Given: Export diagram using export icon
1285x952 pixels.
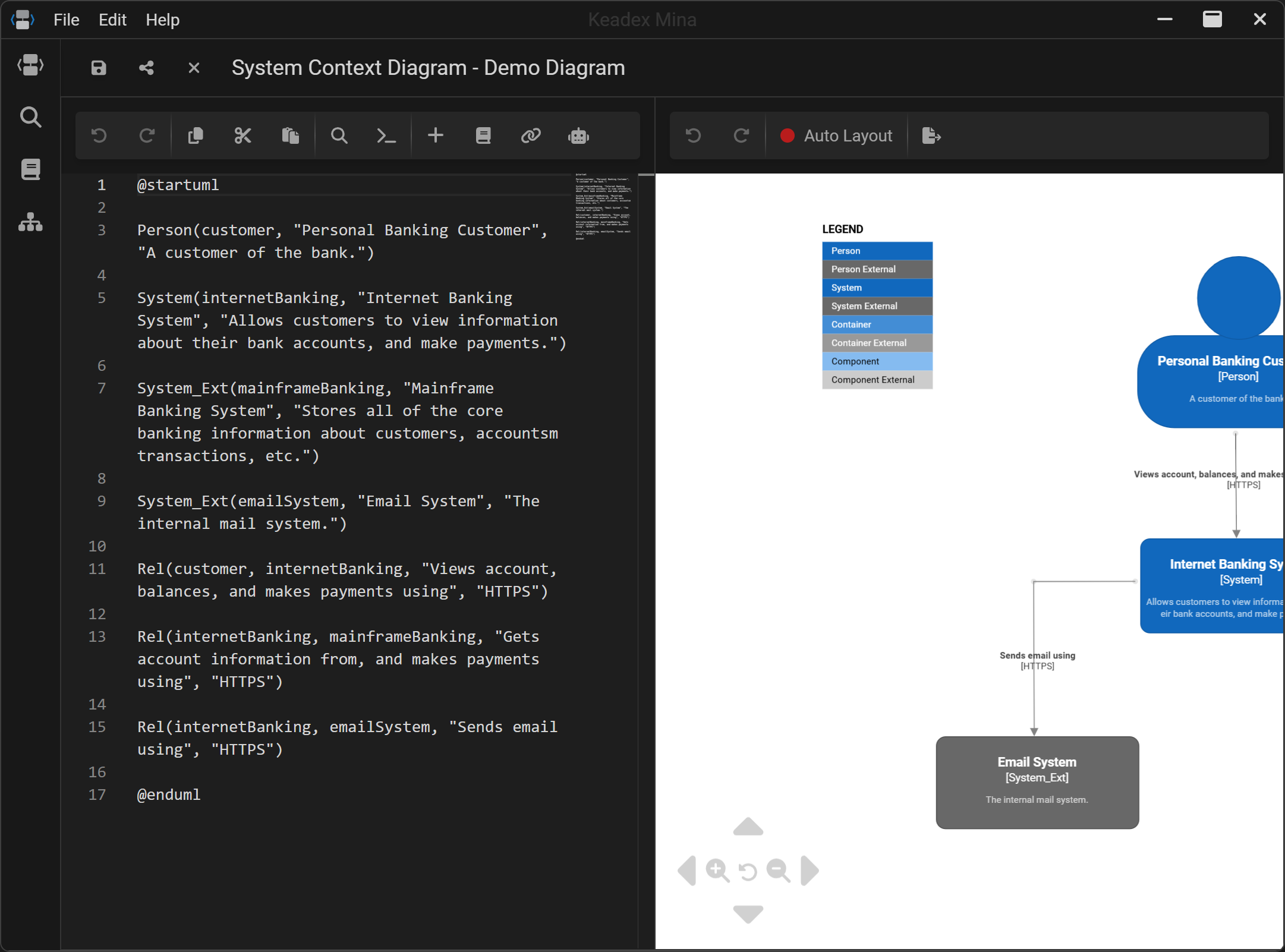Looking at the screenshot, I should [x=931, y=135].
